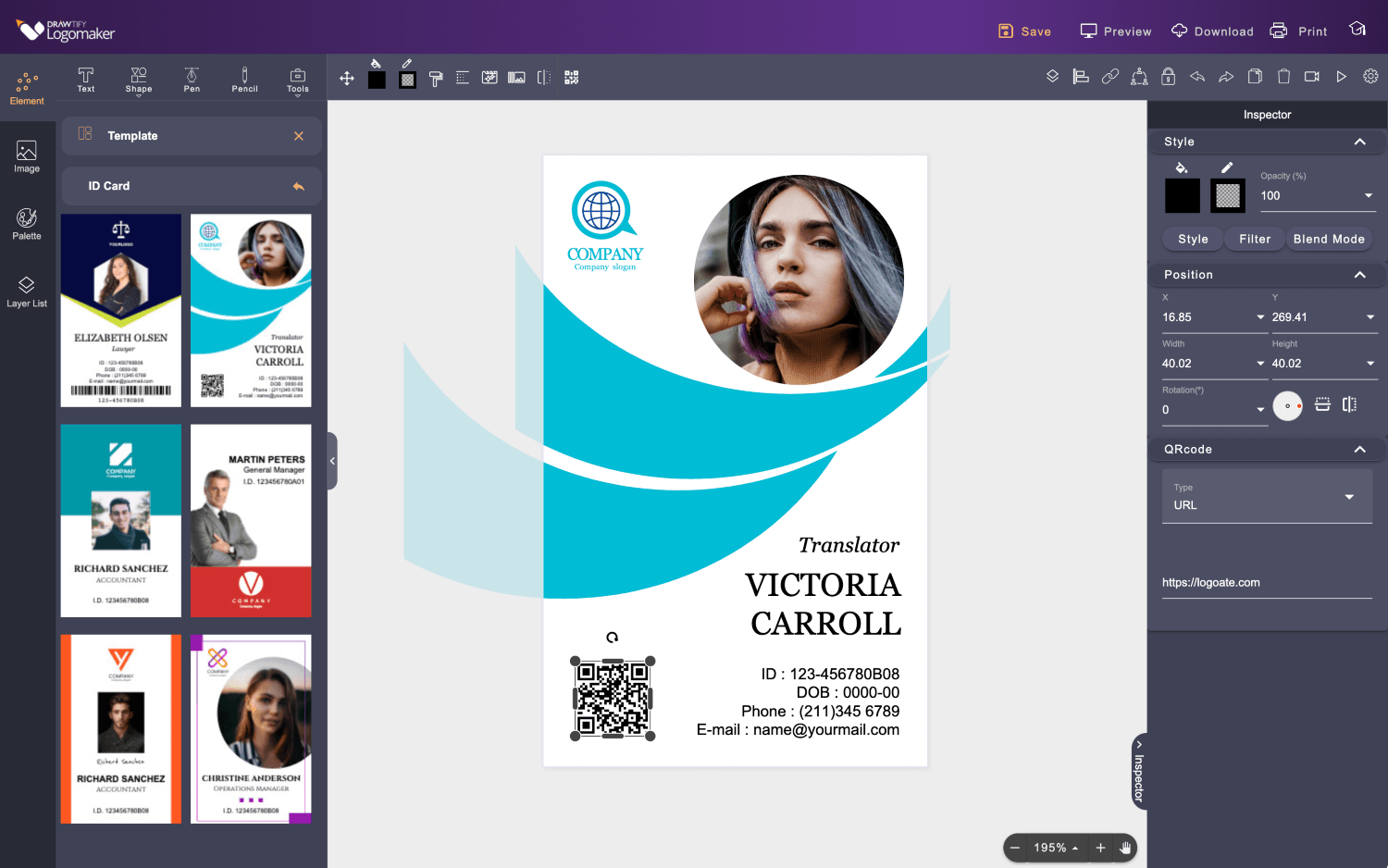Screen dimensions: 1388x868
Task: Click the black fill color swatch in Inspector
Action: [1182, 195]
